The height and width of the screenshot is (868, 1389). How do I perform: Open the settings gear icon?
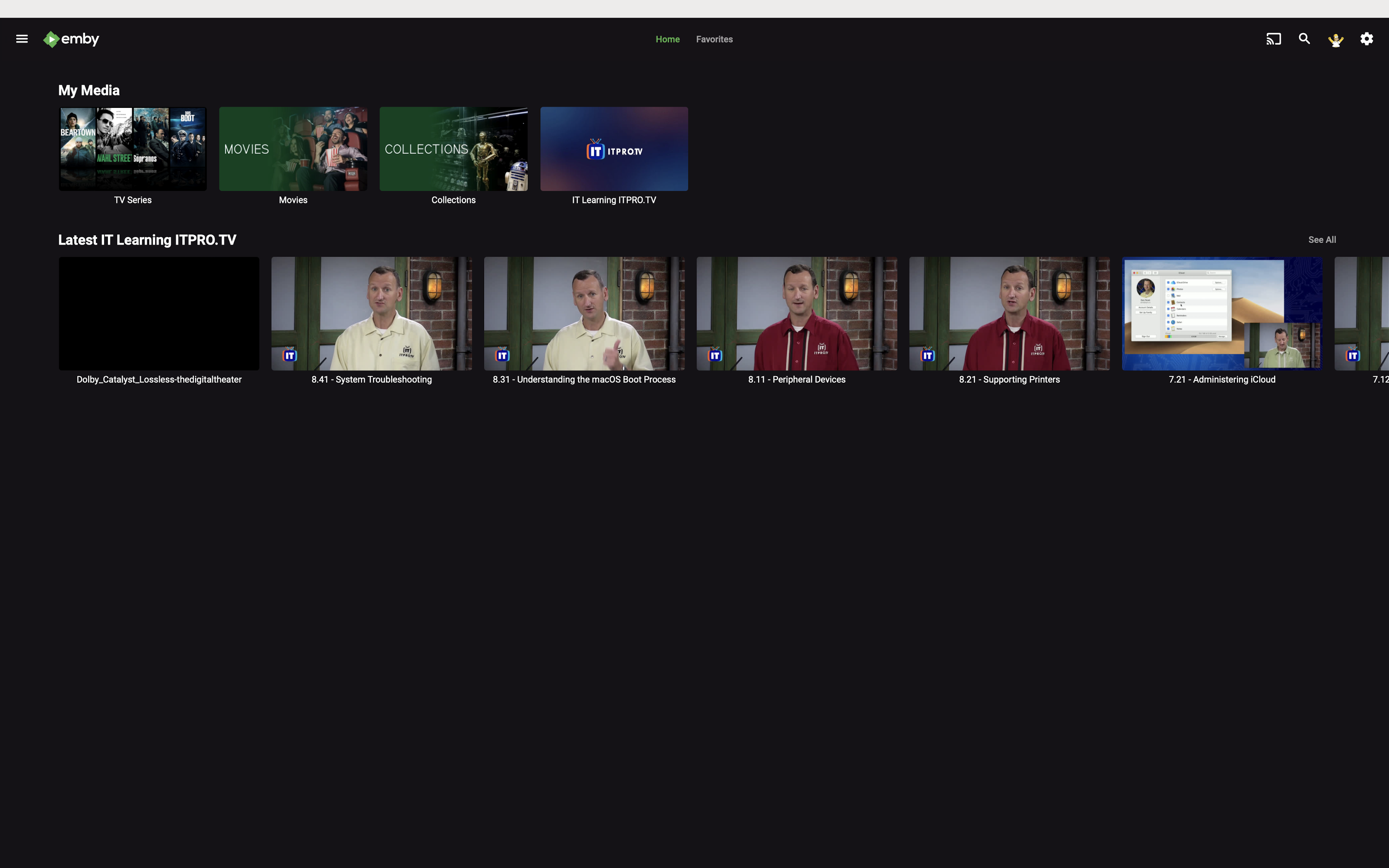(x=1367, y=39)
